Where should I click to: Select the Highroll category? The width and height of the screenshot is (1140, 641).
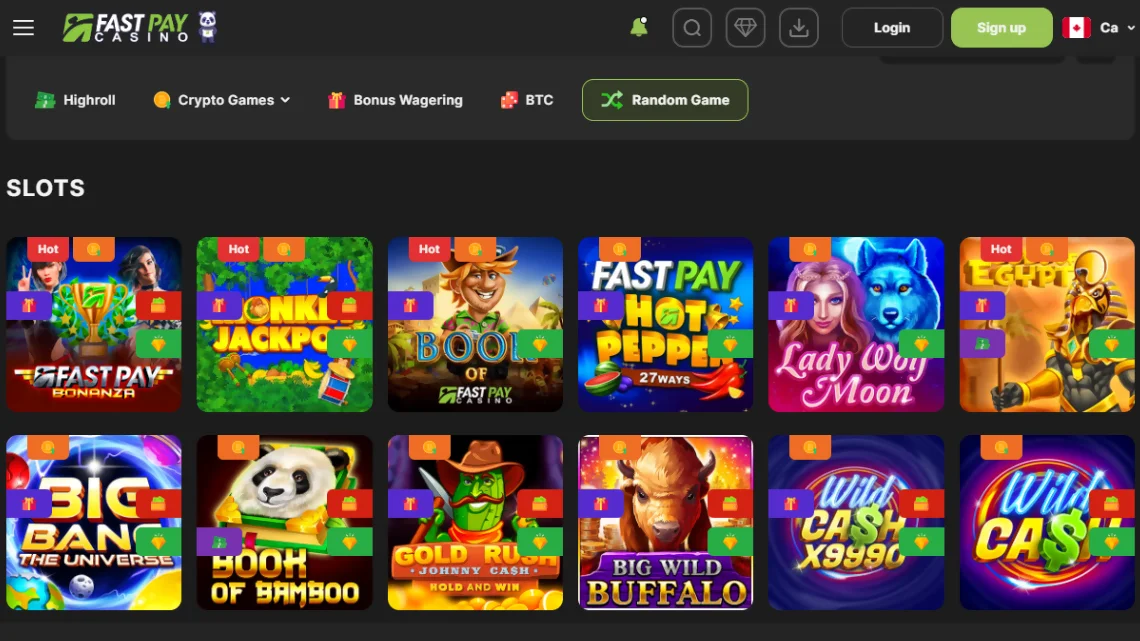(x=76, y=100)
